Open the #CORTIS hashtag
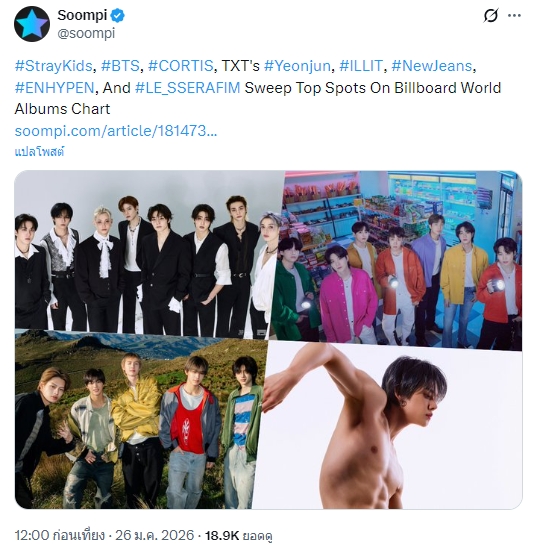 tap(181, 66)
